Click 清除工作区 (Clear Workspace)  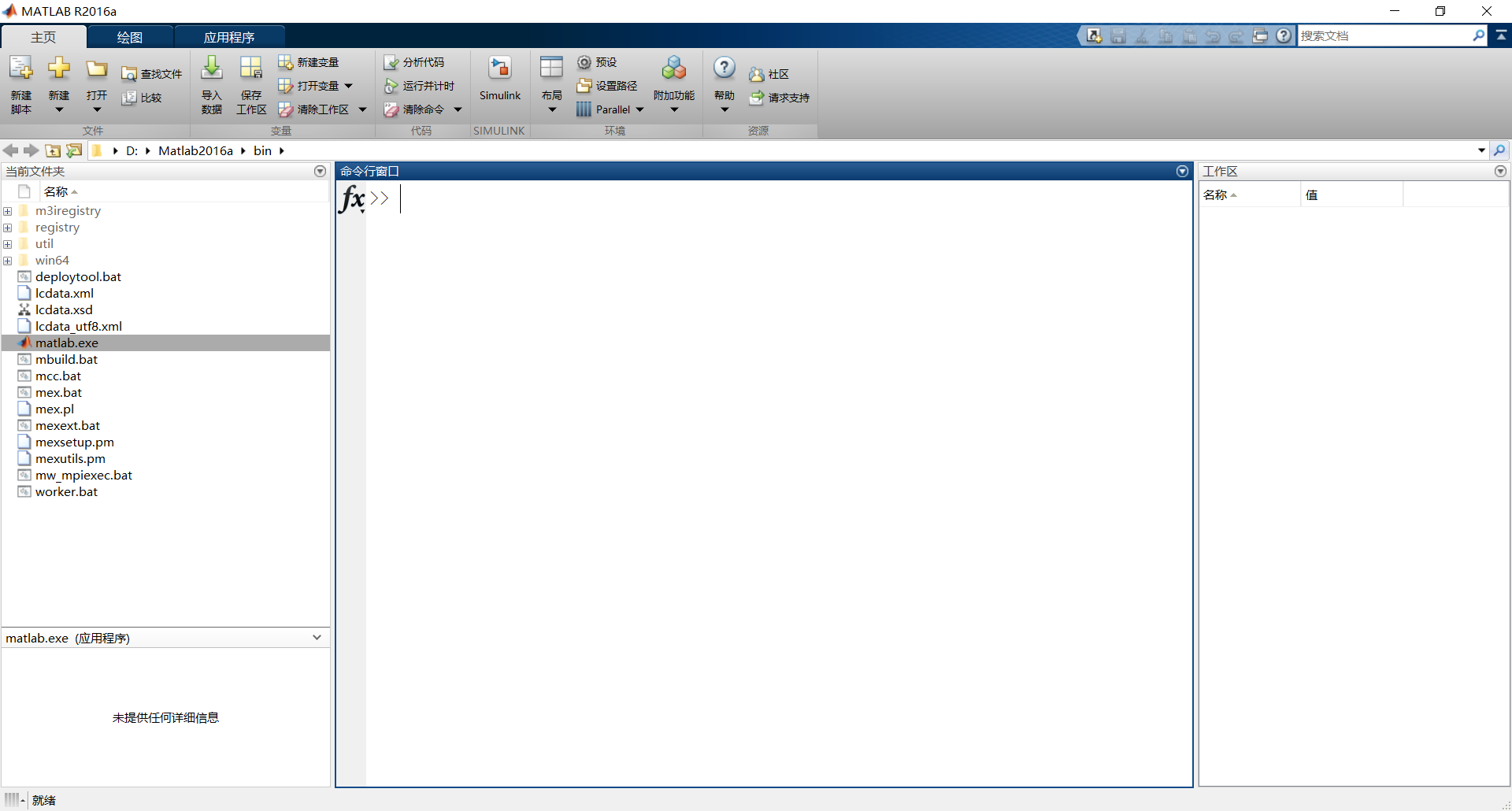313,109
